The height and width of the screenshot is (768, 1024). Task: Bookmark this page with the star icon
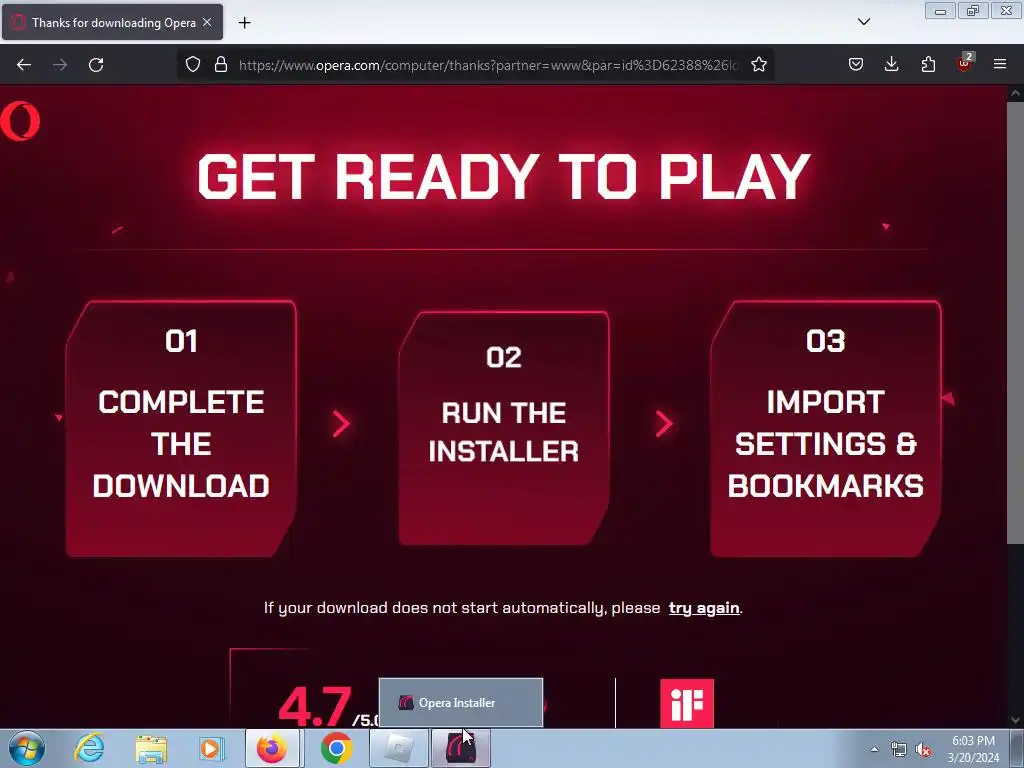click(x=758, y=64)
